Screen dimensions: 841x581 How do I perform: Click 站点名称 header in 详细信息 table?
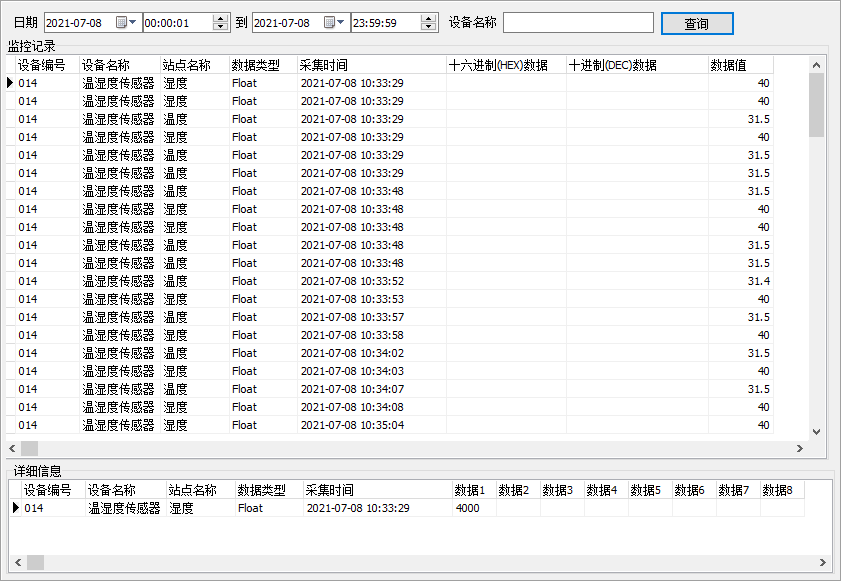(x=201, y=490)
